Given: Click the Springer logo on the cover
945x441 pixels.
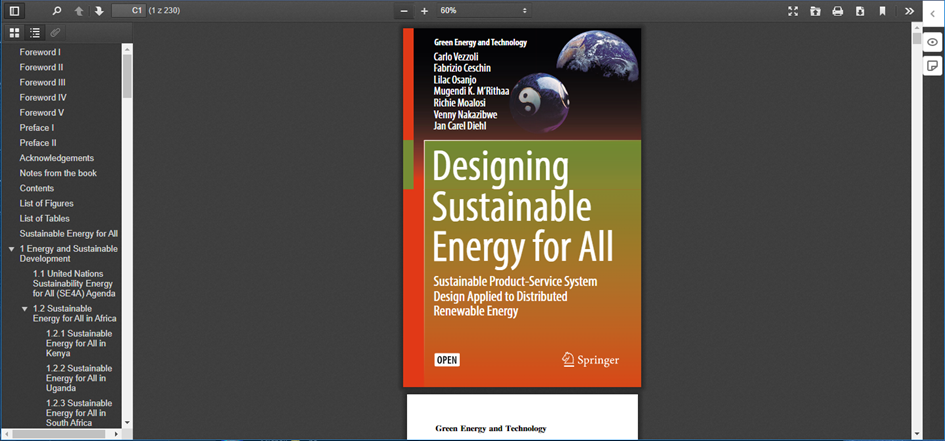Looking at the screenshot, I should [590, 360].
